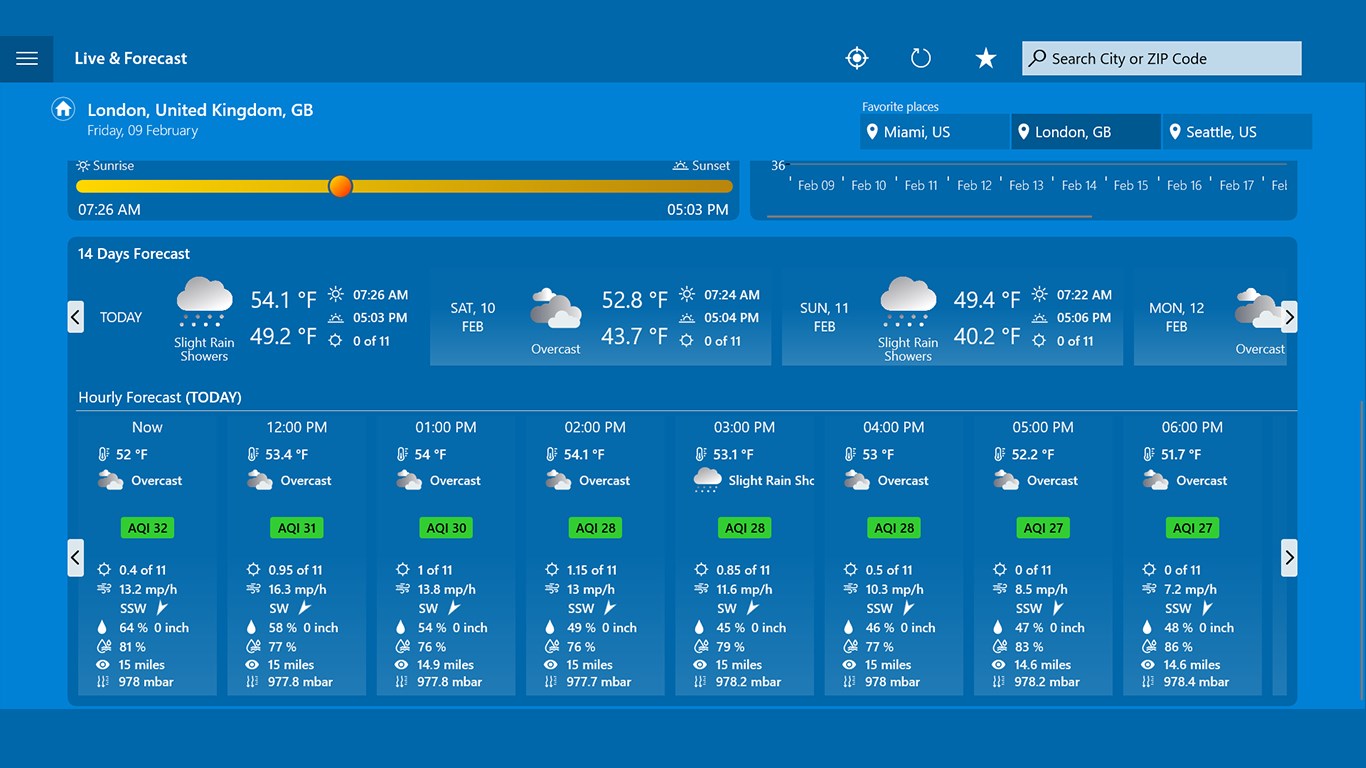This screenshot has height=768, width=1366.
Task: Select the London, GB favorite place
Action: click(1085, 131)
